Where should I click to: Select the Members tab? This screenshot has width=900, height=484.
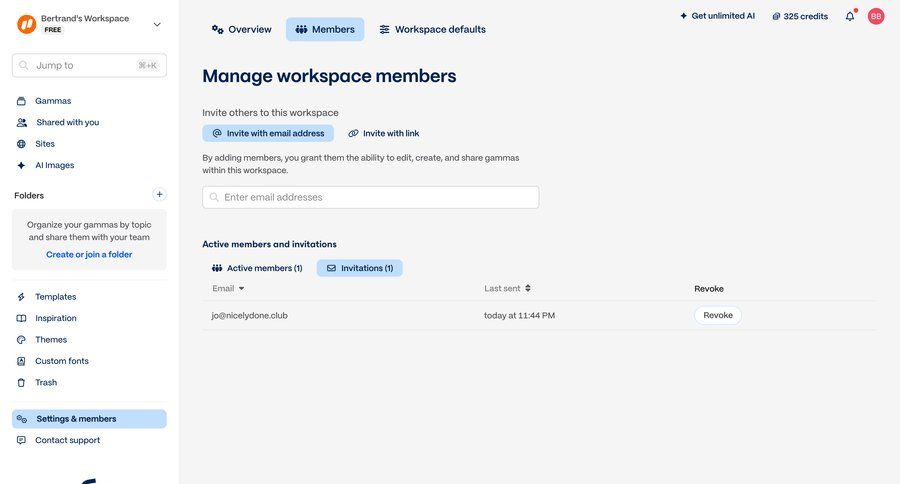[325, 29]
